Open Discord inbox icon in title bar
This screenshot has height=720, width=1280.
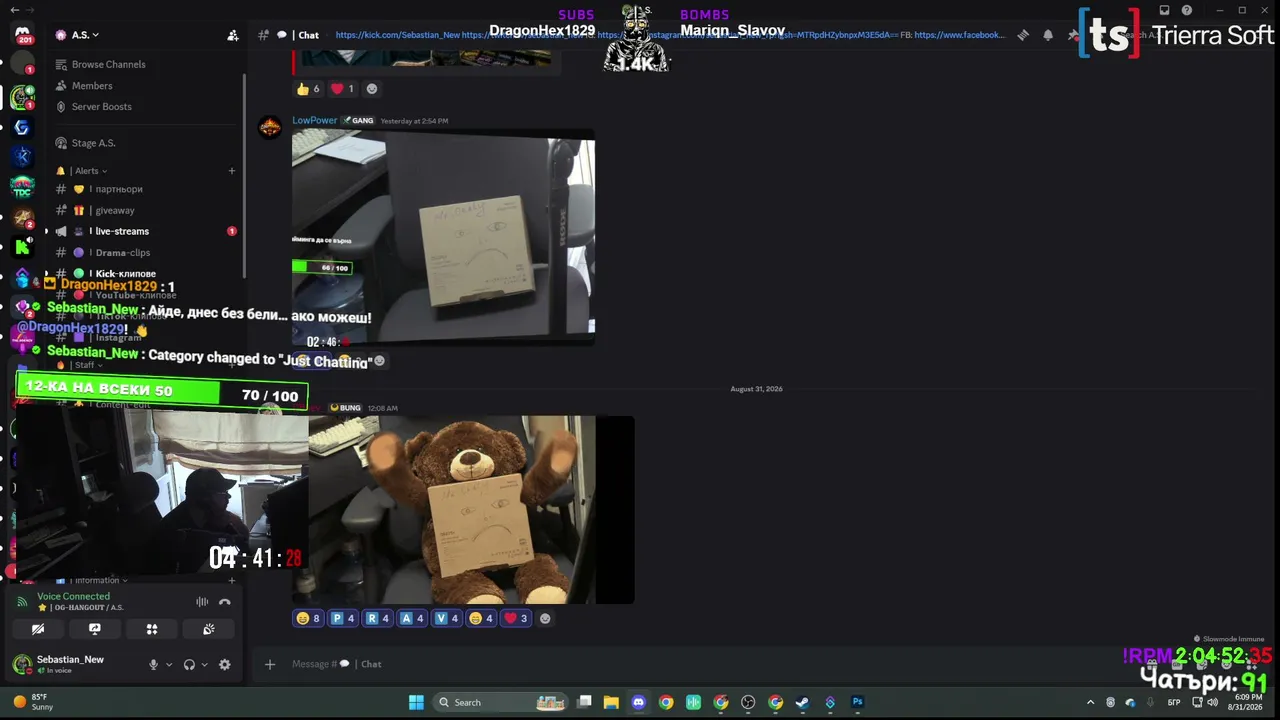pyautogui.click(x=1164, y=10)
